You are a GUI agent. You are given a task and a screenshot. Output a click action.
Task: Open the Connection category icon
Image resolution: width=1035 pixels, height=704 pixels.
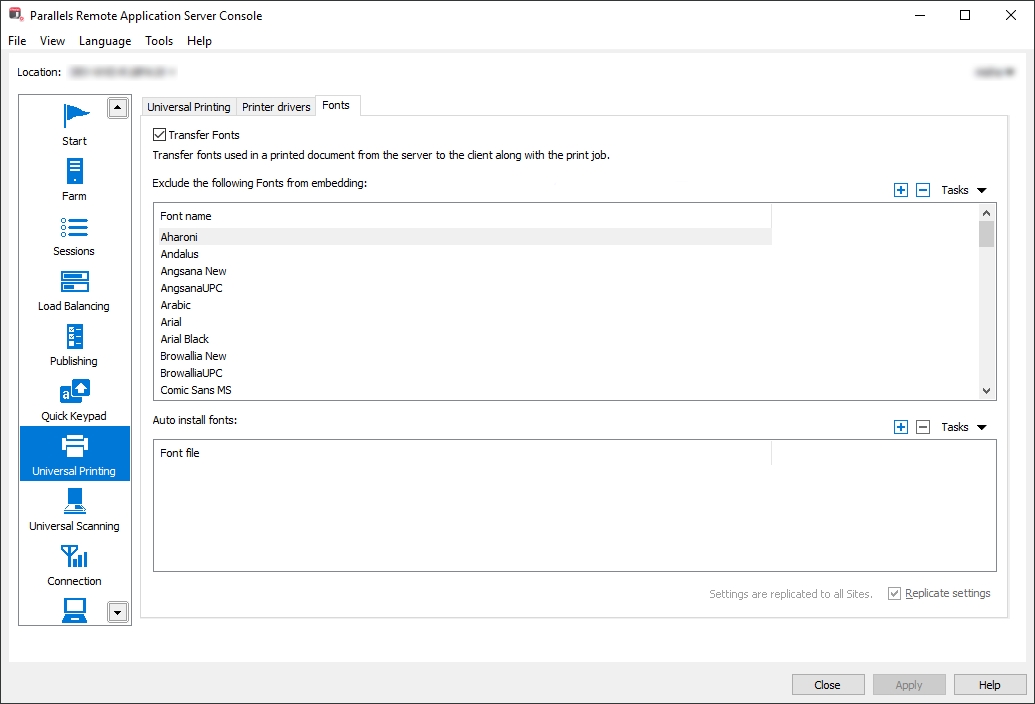coord(74,557)
